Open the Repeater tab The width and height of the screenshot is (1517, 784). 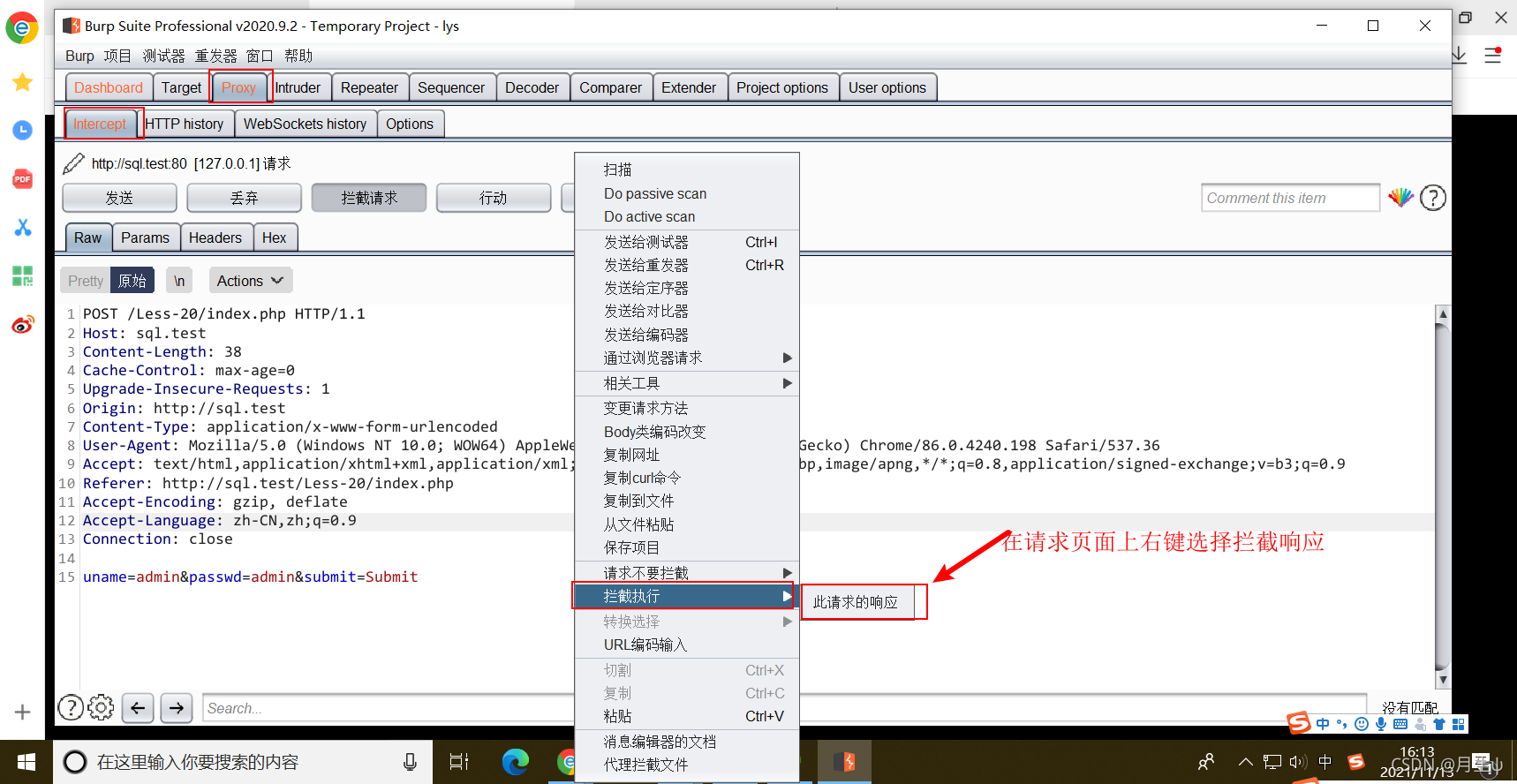point(369,87)
